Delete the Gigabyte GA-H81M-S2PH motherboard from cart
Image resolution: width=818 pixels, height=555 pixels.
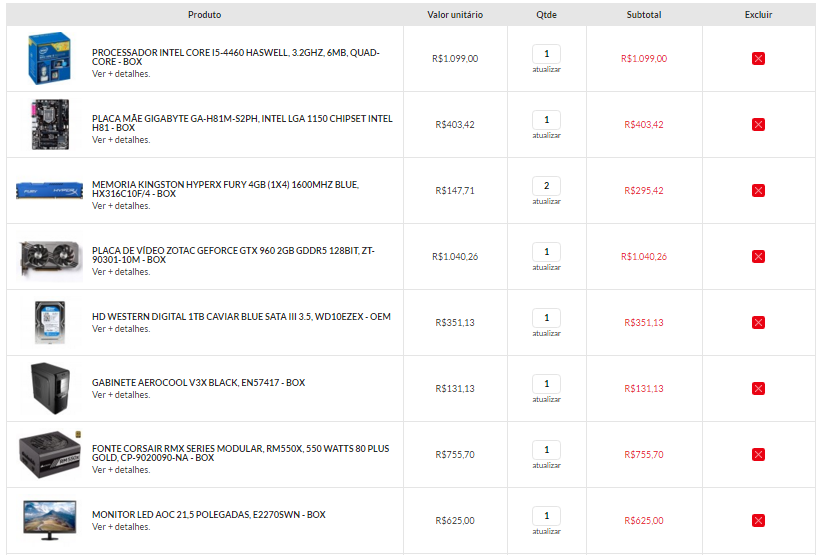pos(758,125)
